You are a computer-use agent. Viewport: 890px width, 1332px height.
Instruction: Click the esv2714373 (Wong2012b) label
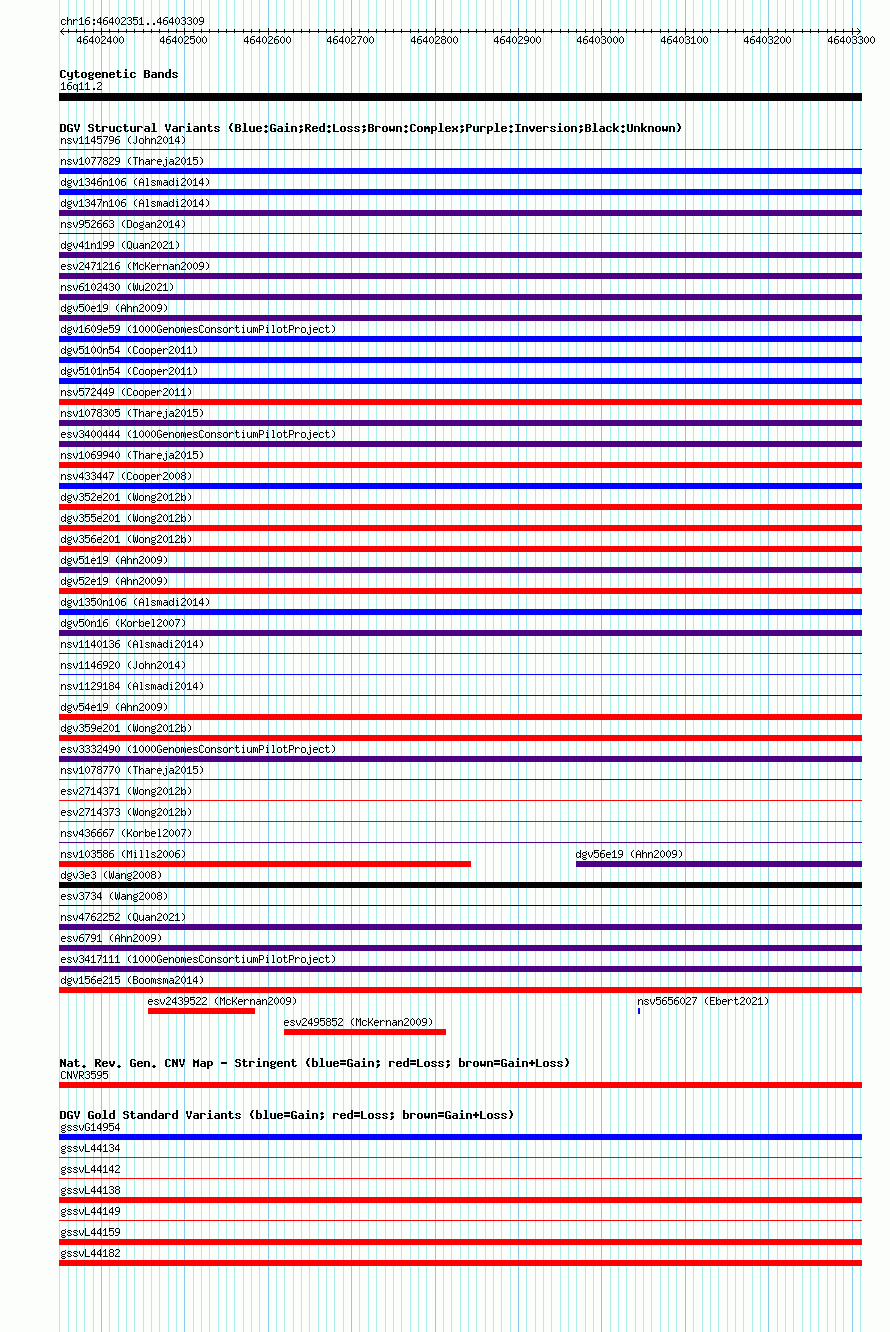tap(126, 813)
